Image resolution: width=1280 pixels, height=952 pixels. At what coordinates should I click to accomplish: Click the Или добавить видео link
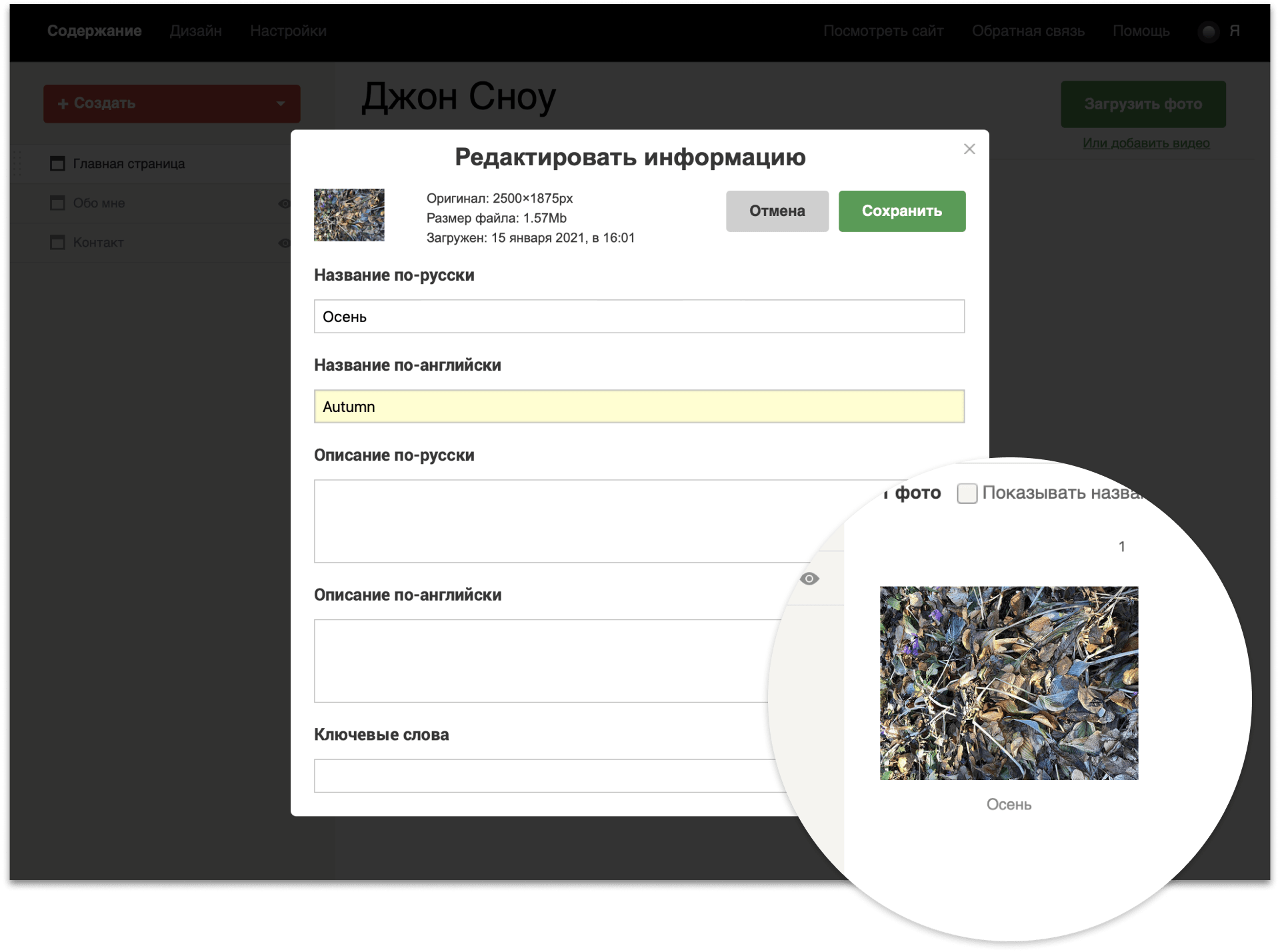[x=1145, y=143]
